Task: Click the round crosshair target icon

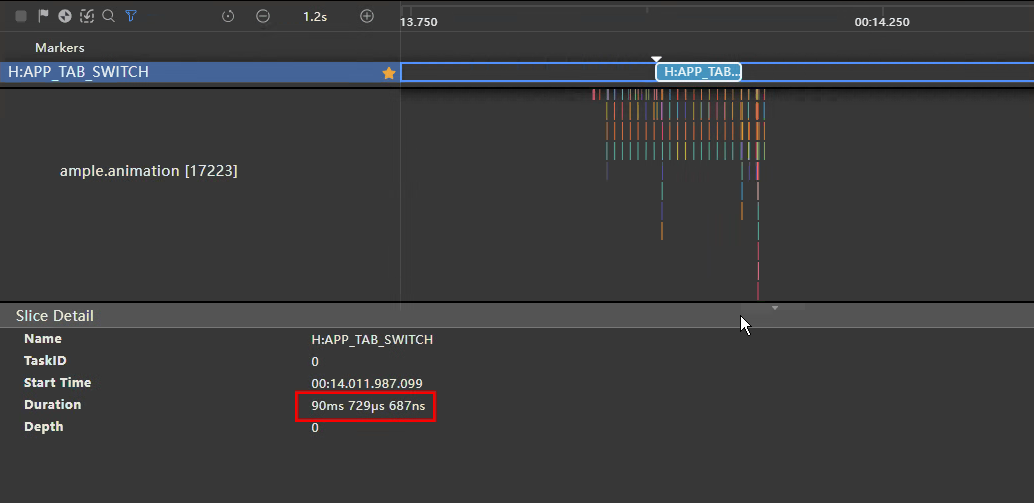Action: pyautogui.click(x=65, y=16)
